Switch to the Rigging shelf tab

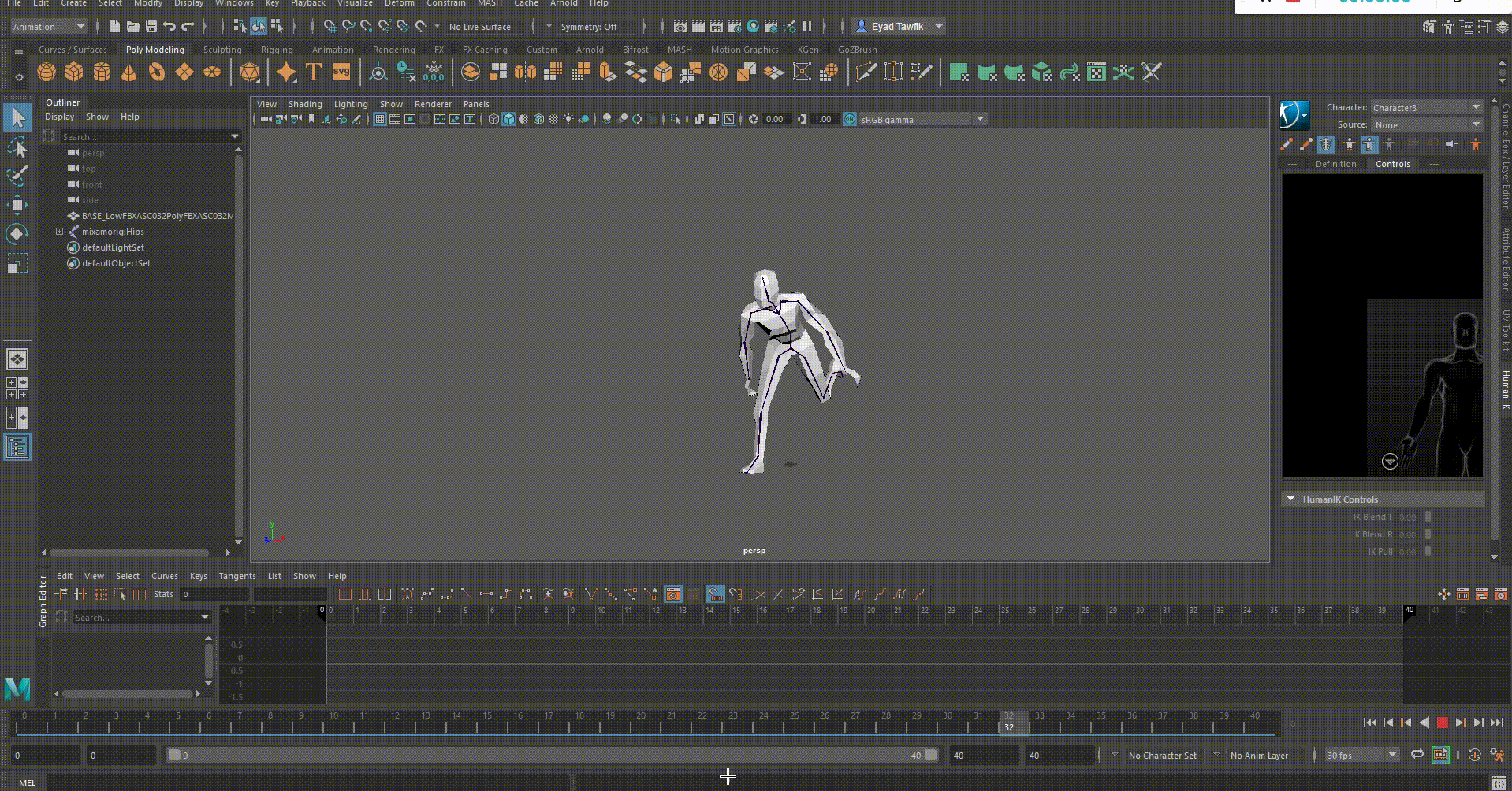[277, 50]
